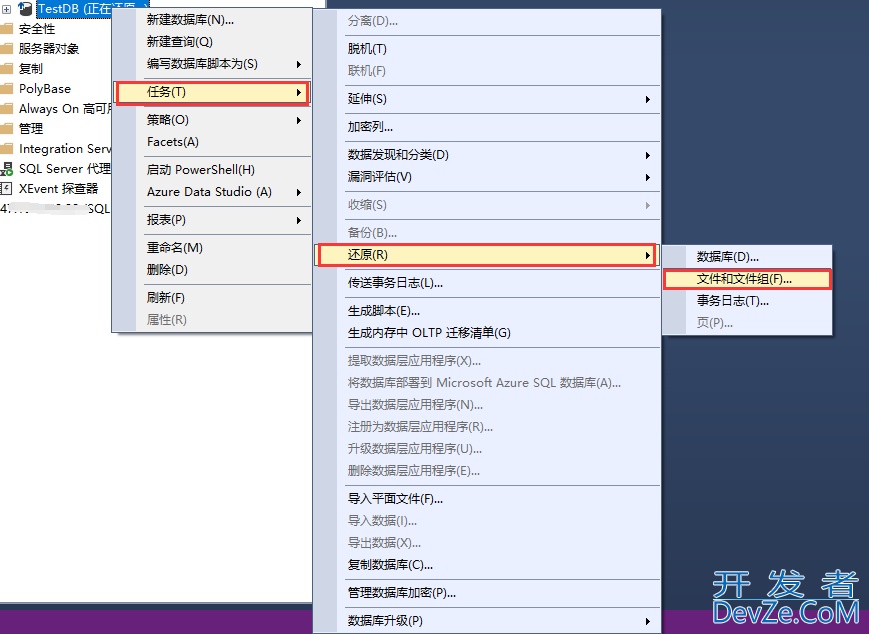The image size is (869, 634).
Task: Click the SQL Server 代理 agent icon
Action: (6, 169)
